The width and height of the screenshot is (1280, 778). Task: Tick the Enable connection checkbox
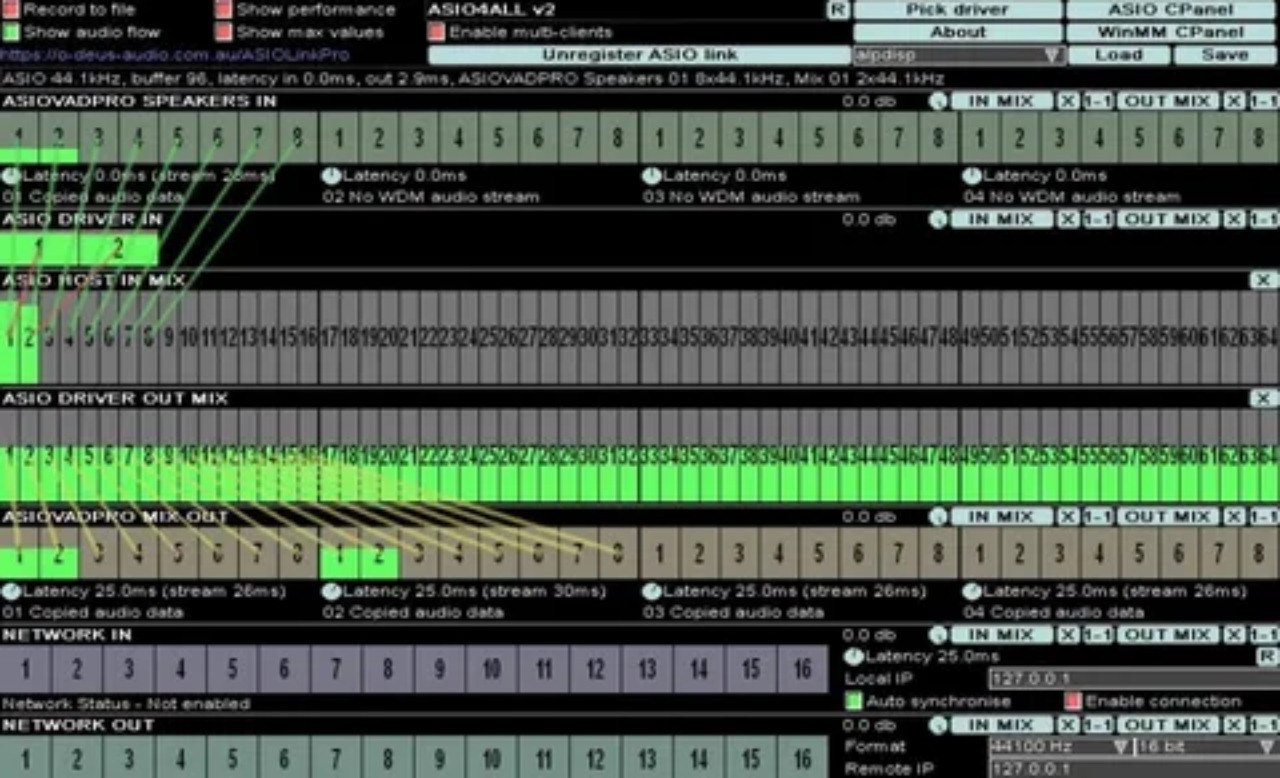tap(1073, 702)
